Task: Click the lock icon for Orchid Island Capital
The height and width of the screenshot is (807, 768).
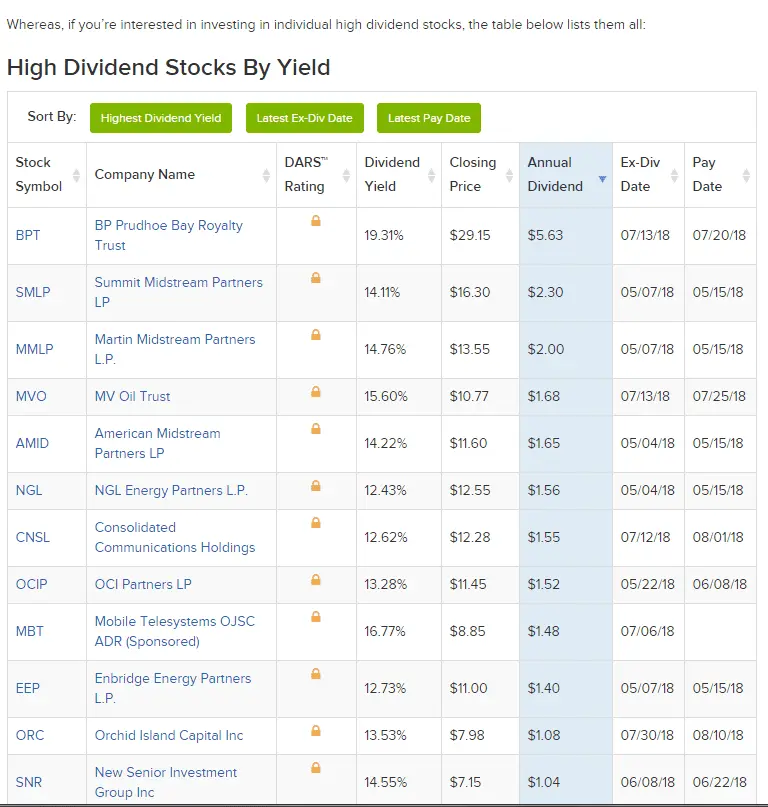Action: pyautogui.click(x=316, y=731)
